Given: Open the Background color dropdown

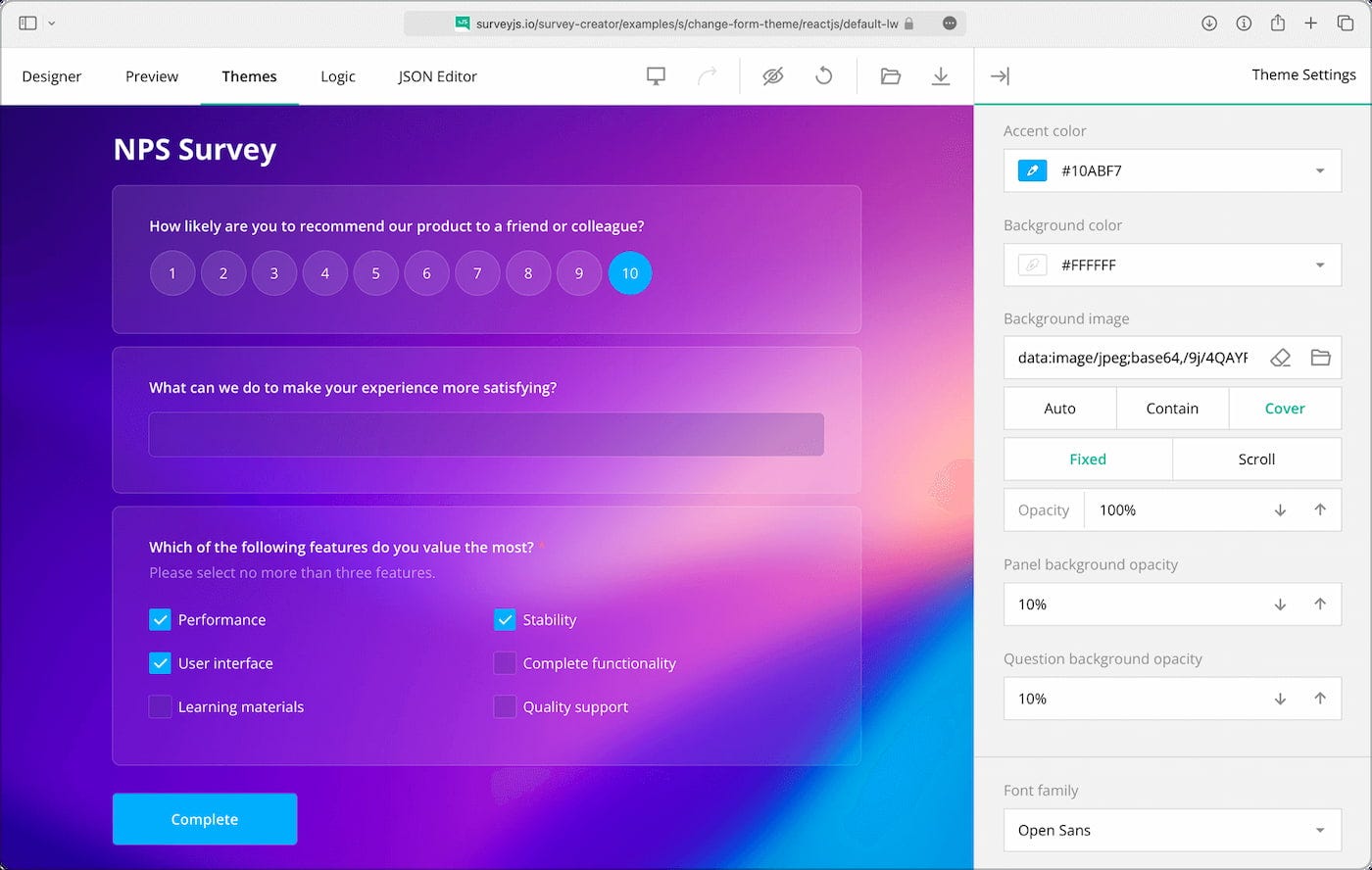Looking at the screenshot, I should pyautogui.click(x=1320, y=265).
